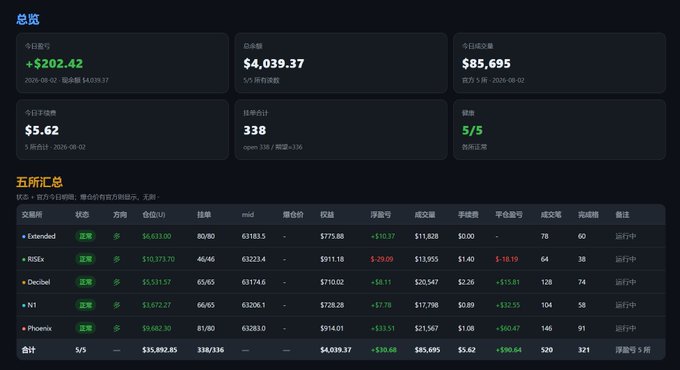Click the 总览 section heading
Image resolution: width=680 pixels, height=370 pixels.
pos(28,19)
